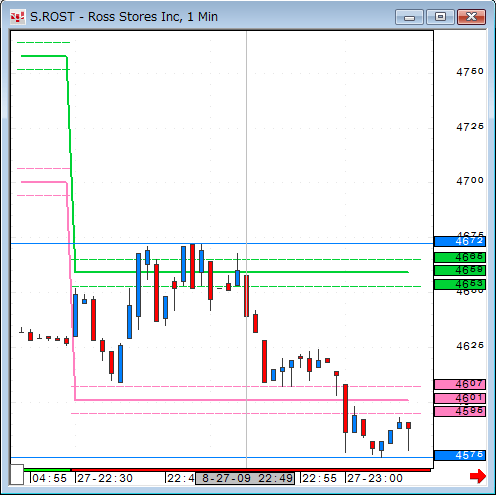Maximize the Ross Stores chart window
The image size is (496, 495).
[440, 17]
